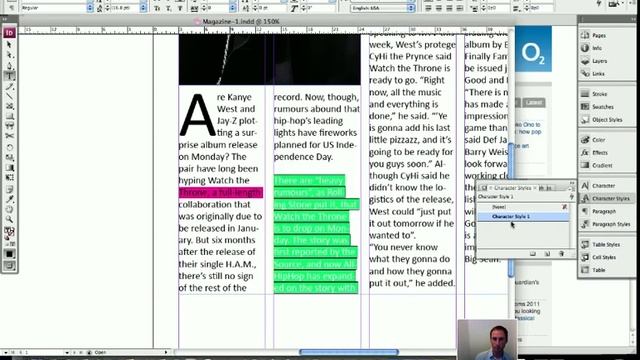Image resolution: width=640 pixels, height=360 pixels.
Task: Click the Apply Color swatch in toolbox
Action: pos(9,254)
